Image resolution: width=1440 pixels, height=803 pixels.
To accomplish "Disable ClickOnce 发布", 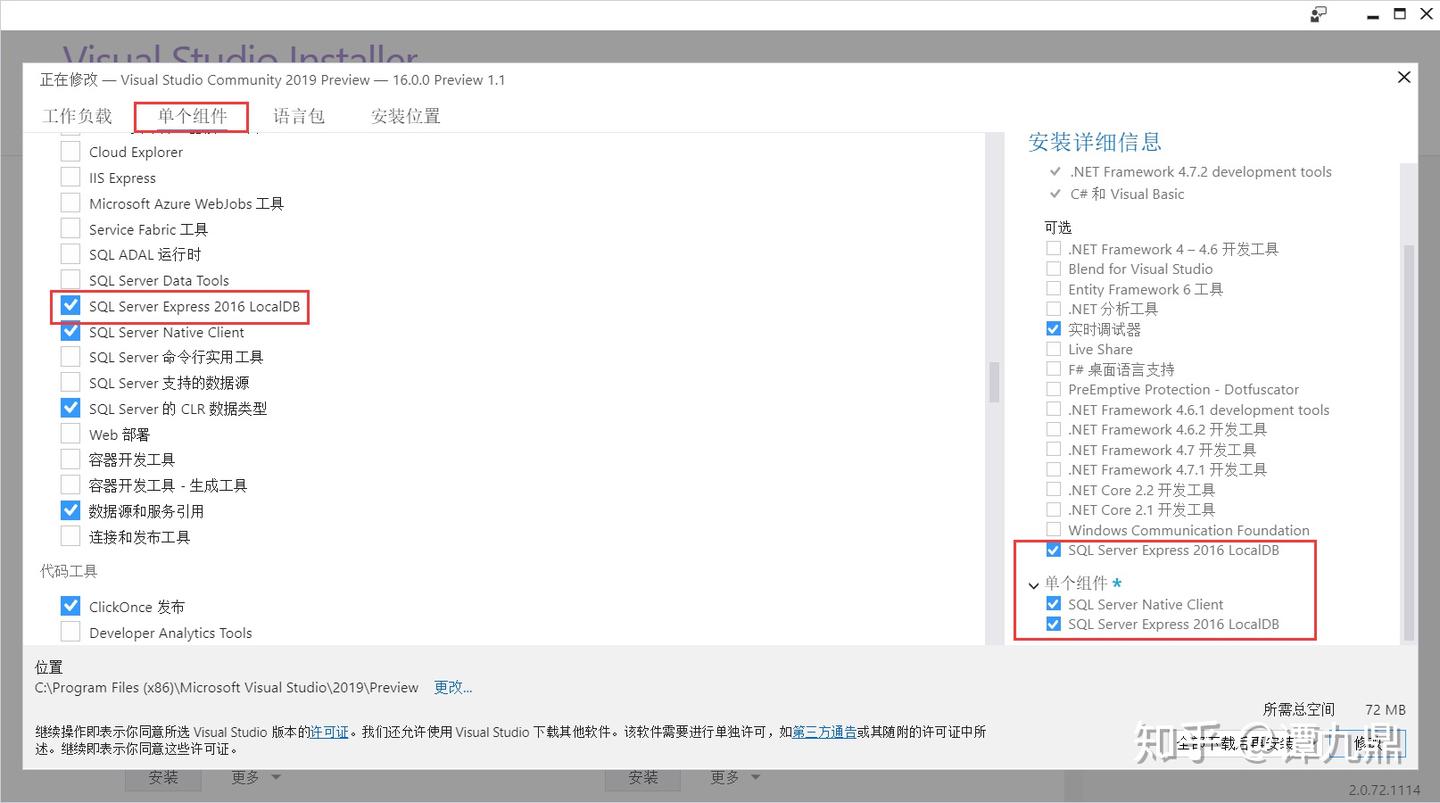I will coord(70,605).
